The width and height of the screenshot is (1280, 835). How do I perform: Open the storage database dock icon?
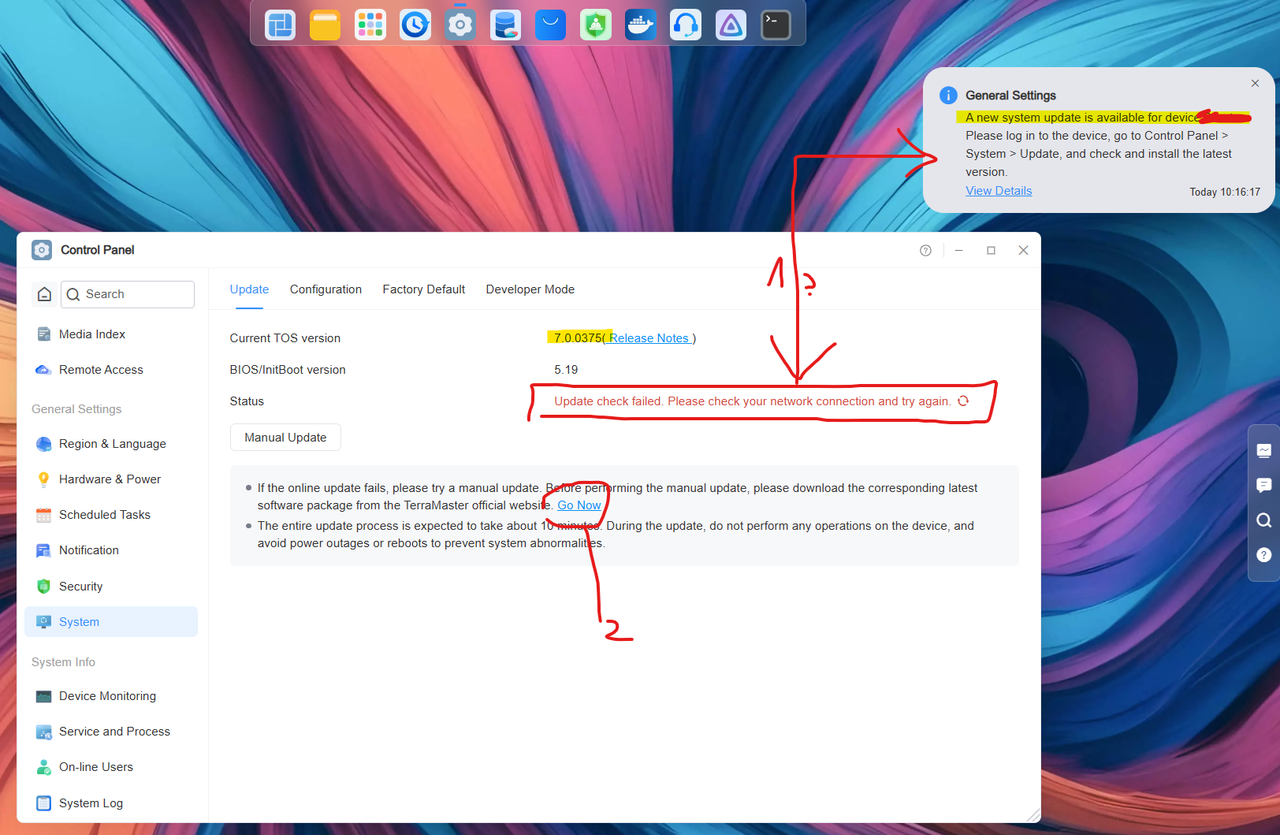coord(505,25)
